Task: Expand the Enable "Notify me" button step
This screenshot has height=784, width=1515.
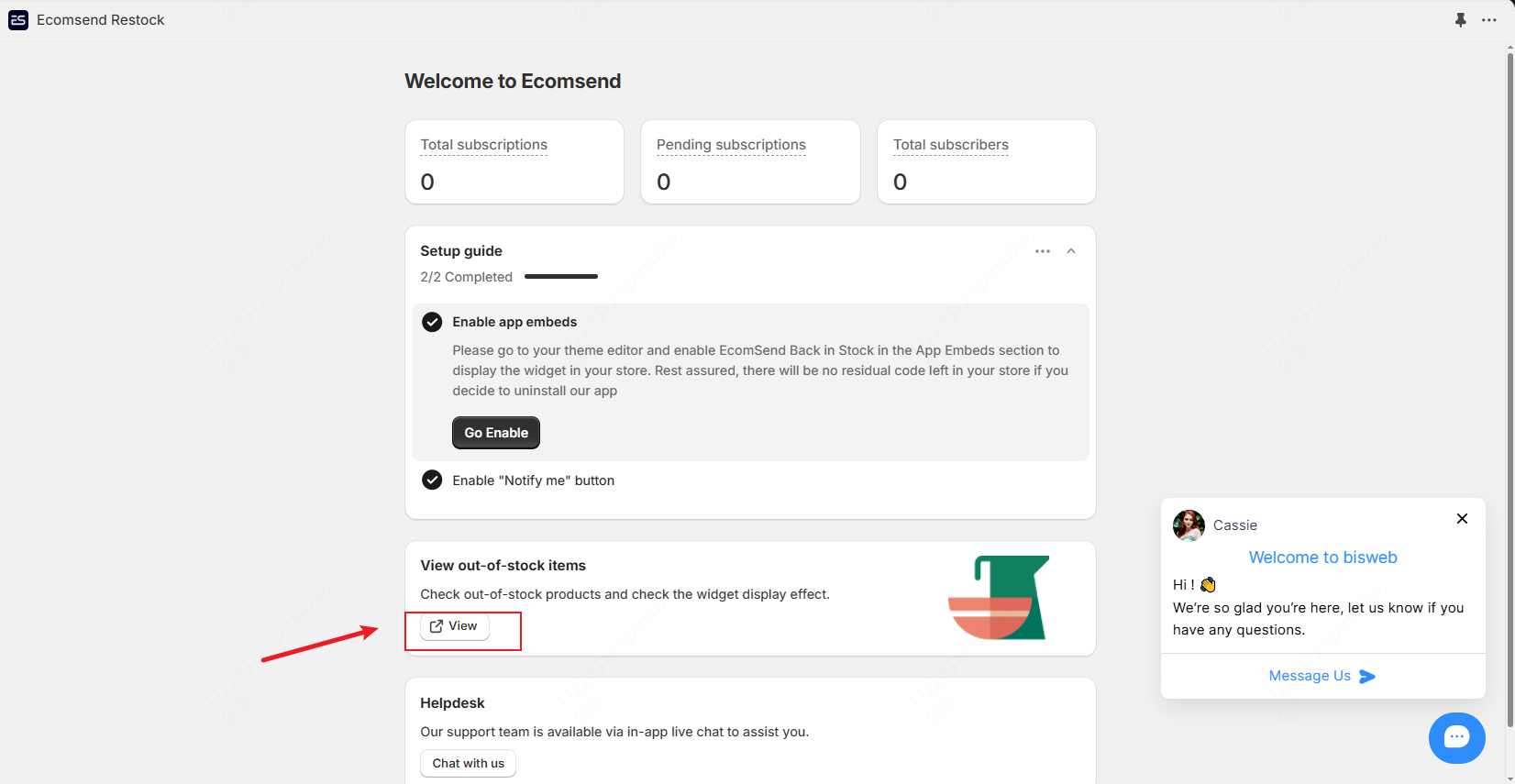Action: tap(534, 480)
